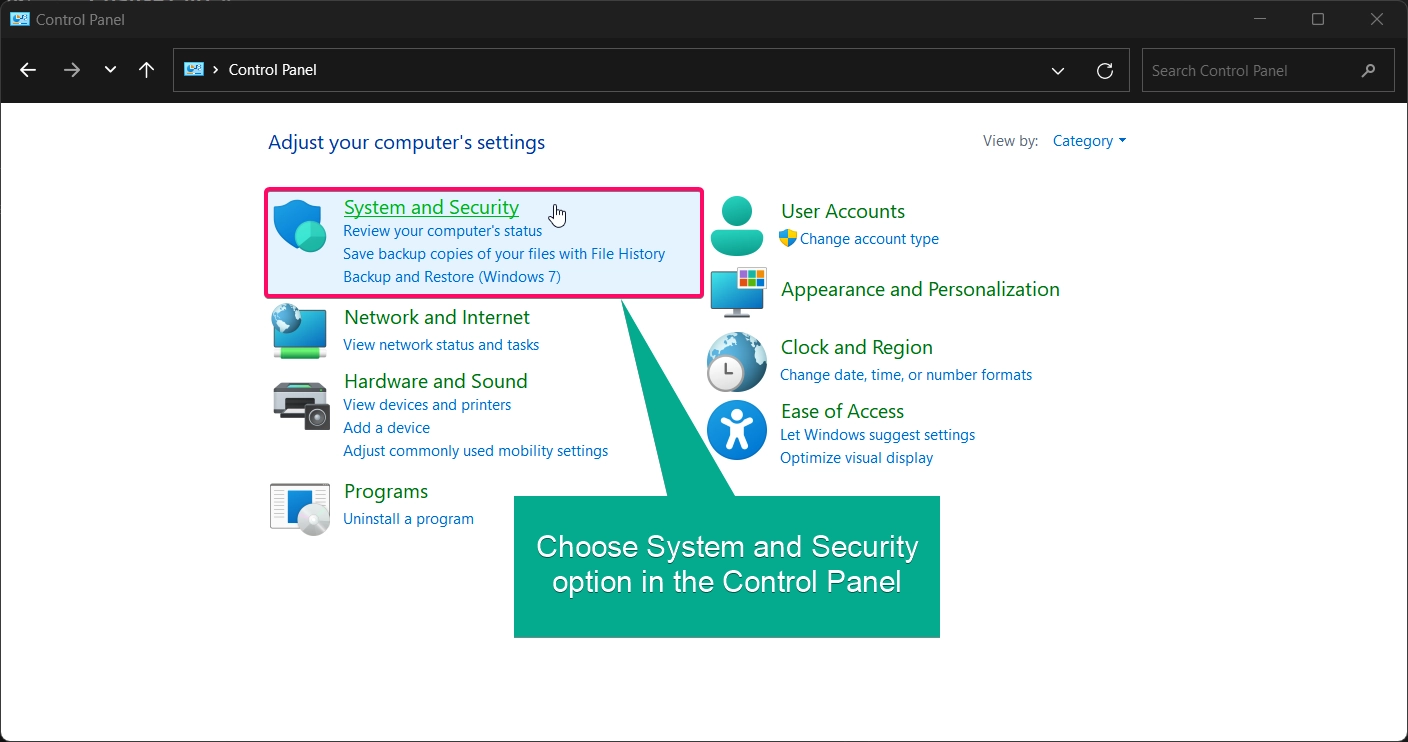The height and width of the screenshot is (742, 1408).
Task: Click the Hardware and Sound printer icon
Action: coord(300,405)
